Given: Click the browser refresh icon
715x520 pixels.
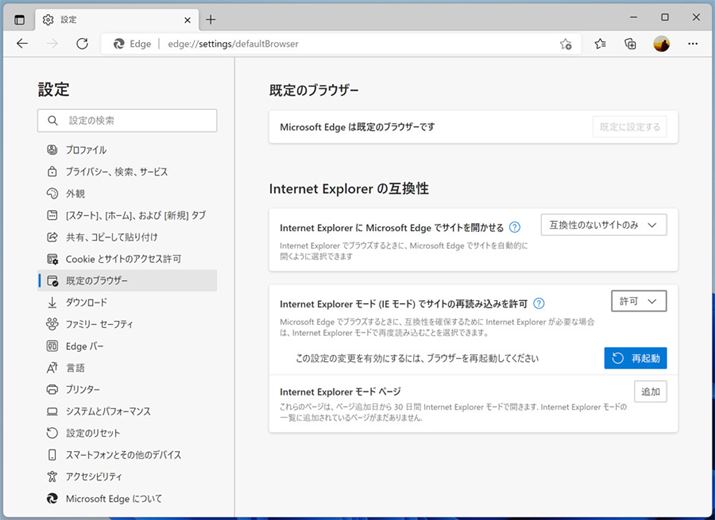Looking at the screenshot, I should (82, 44).
